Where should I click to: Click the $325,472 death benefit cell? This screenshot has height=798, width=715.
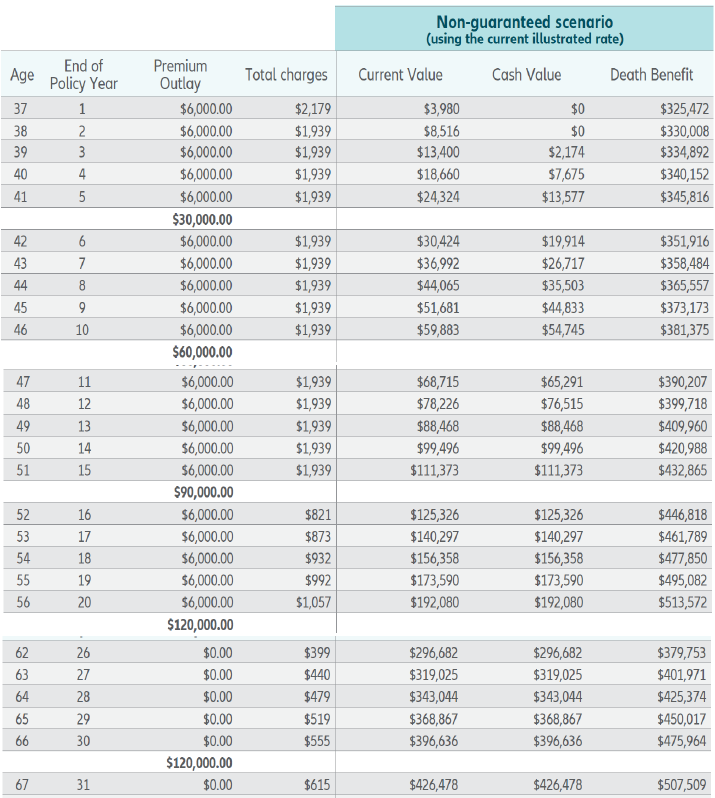pyautogui.click(x=684, y=109)
